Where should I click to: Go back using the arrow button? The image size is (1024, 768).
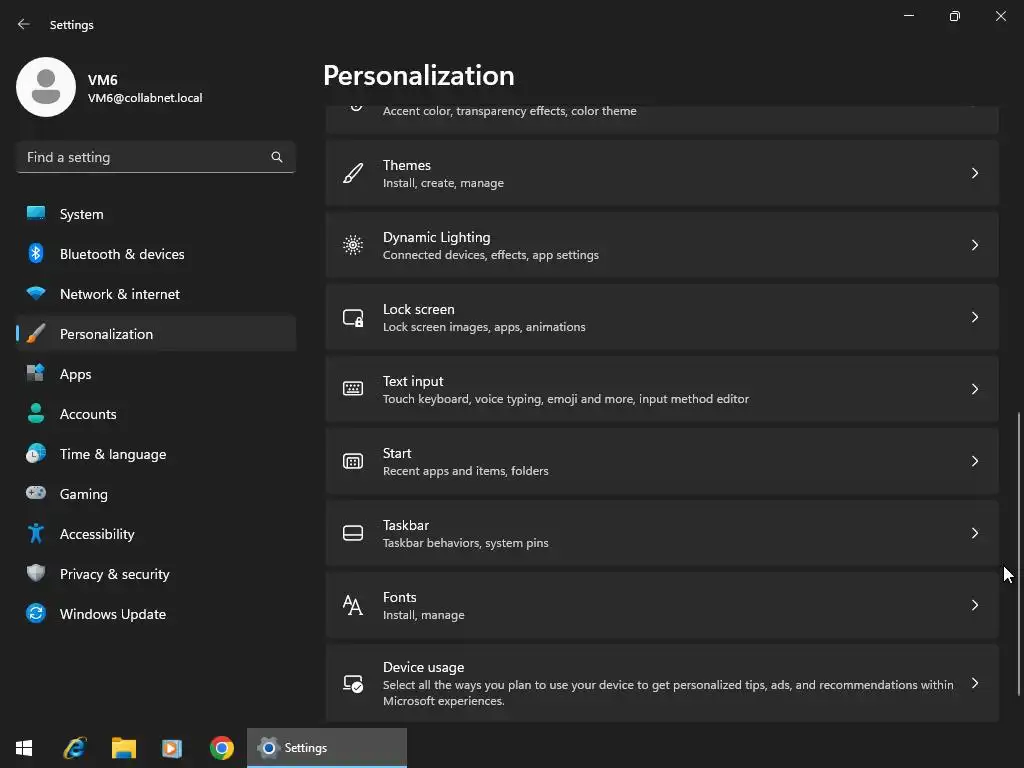click(x=24, y=24)
